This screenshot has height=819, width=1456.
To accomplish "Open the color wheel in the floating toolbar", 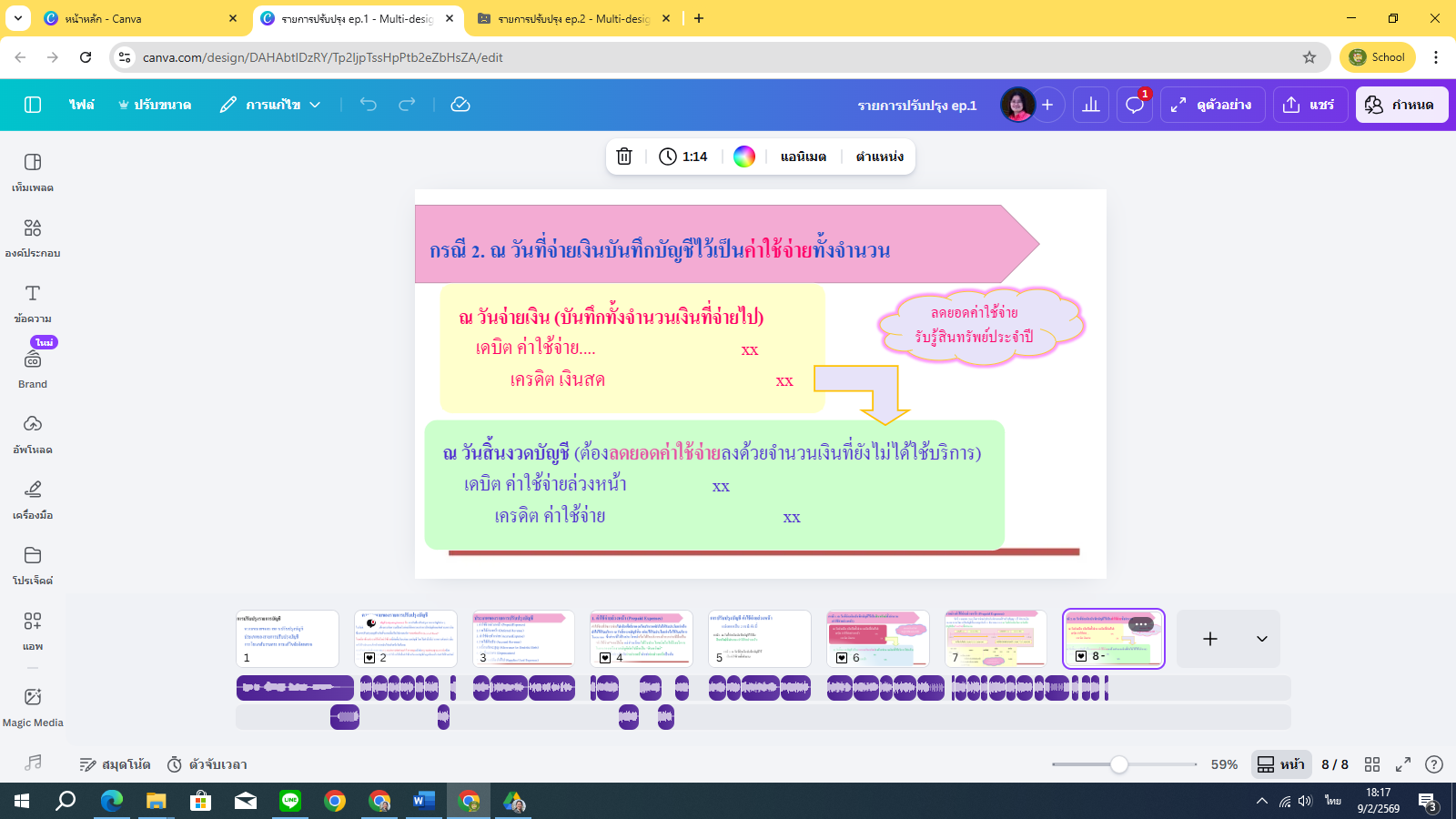I will pos(745,156).
